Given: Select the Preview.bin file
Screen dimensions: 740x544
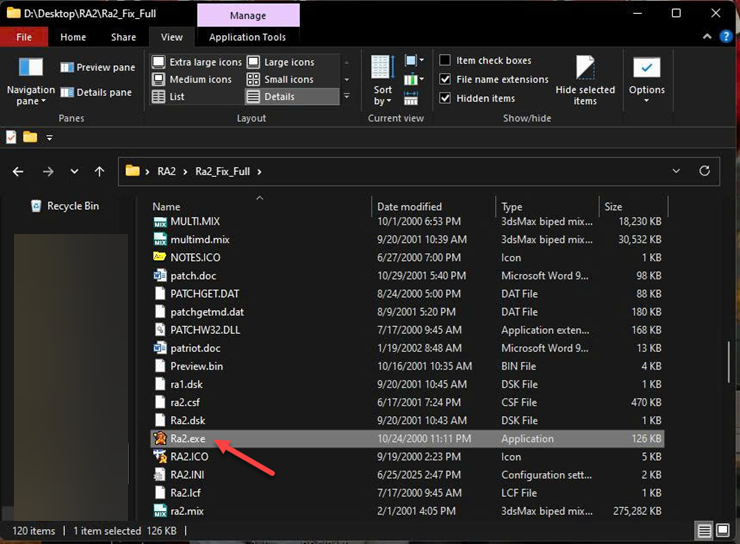Looking at the screenshot, I should [x=407, y=366].
